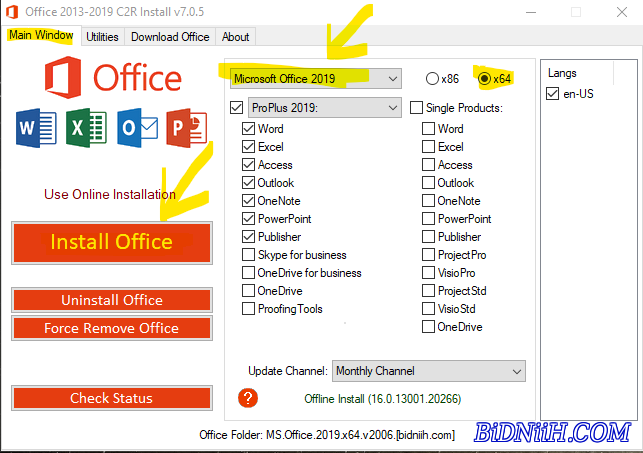643x453 pixels.
Task: Check Skype for business option
Action: pos(249,255)
